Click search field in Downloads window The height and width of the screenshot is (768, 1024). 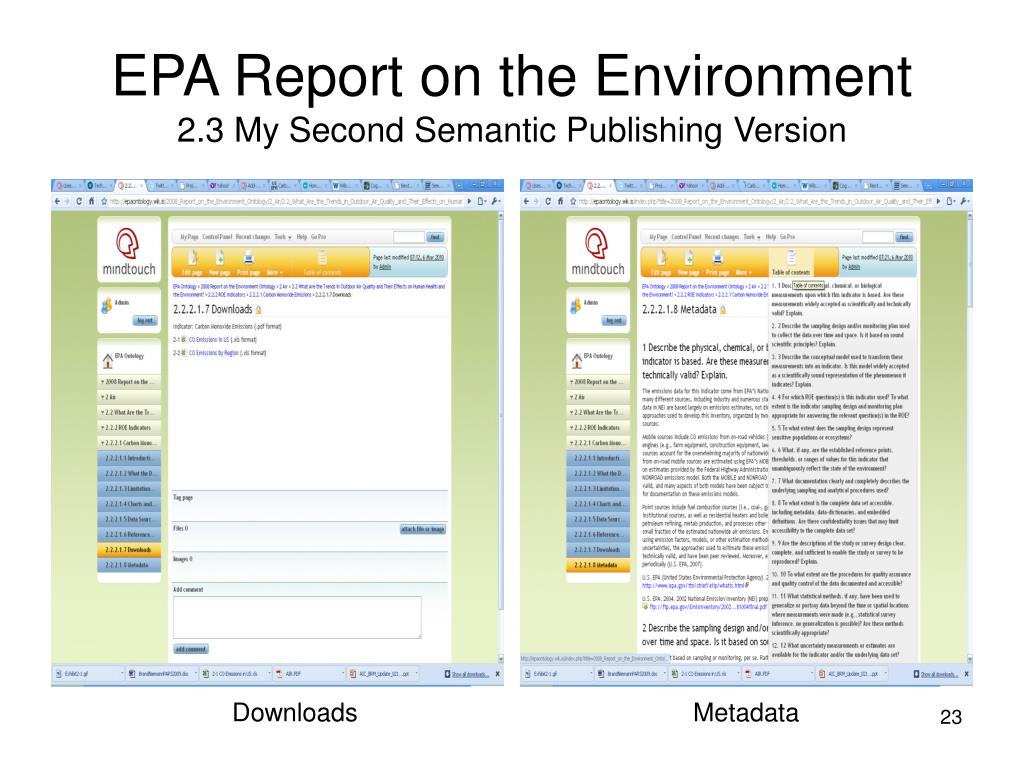409,237
